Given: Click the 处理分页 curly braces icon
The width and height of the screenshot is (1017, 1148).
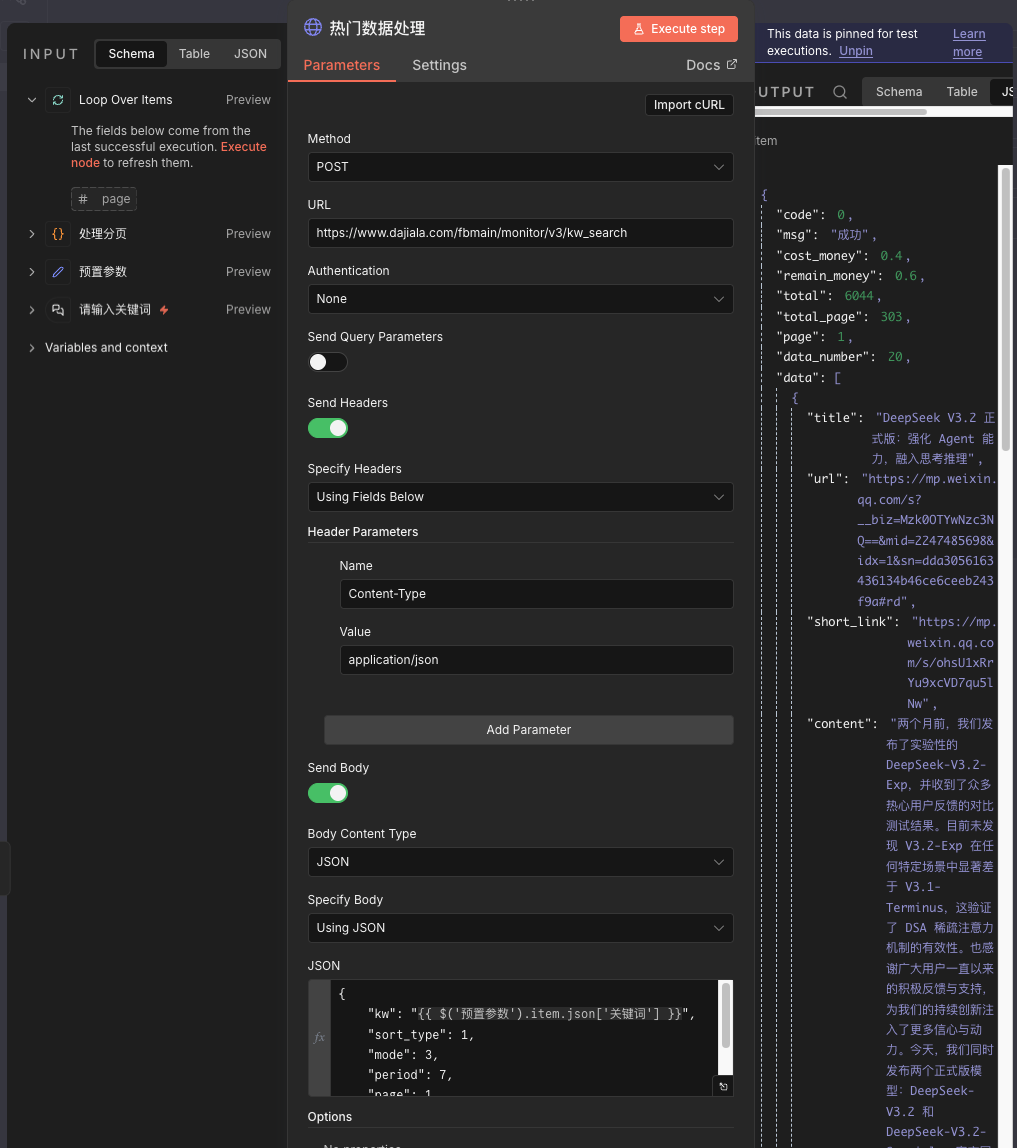Looking at the screenshot, I should [58, 234].
